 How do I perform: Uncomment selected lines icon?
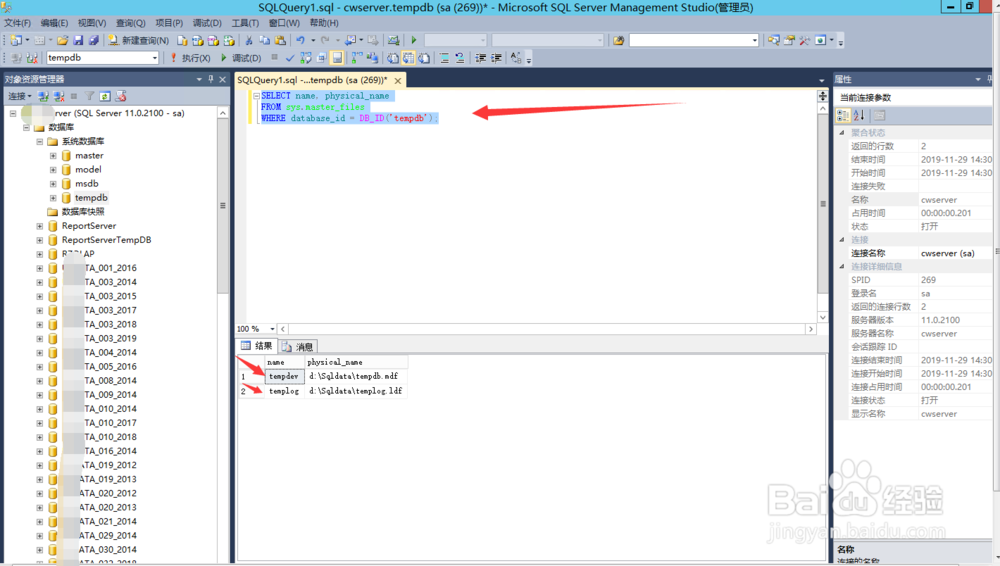[460, 58]
